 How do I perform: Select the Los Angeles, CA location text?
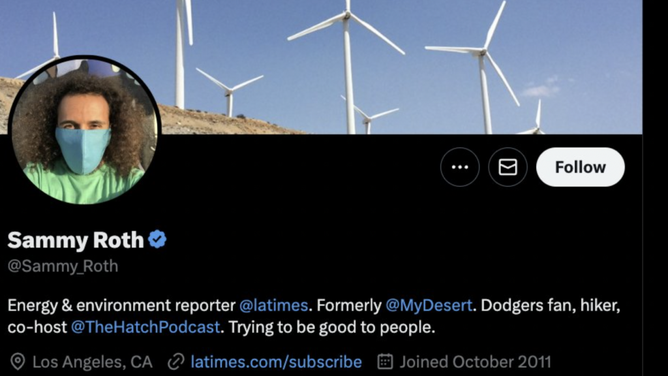point(92,362)
